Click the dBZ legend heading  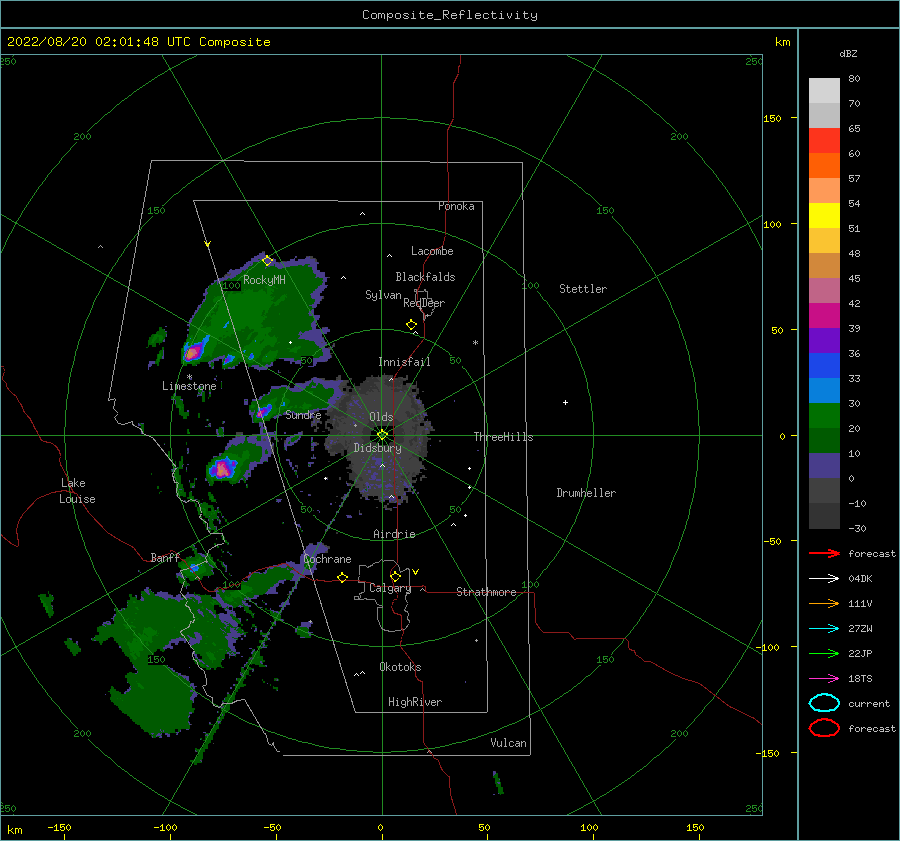(x=848, y=53)
